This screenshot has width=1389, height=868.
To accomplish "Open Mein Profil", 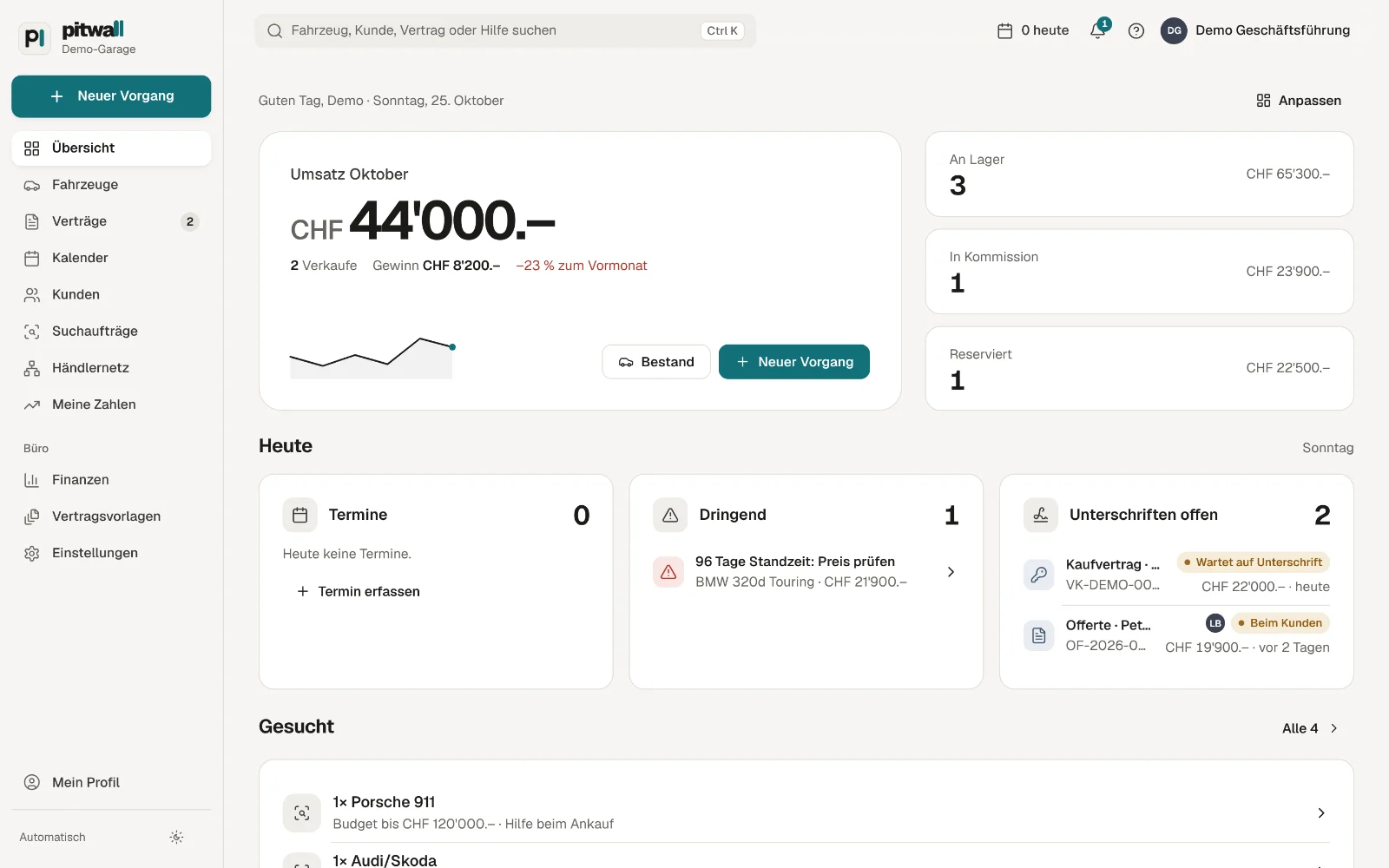I will (111, 782).
